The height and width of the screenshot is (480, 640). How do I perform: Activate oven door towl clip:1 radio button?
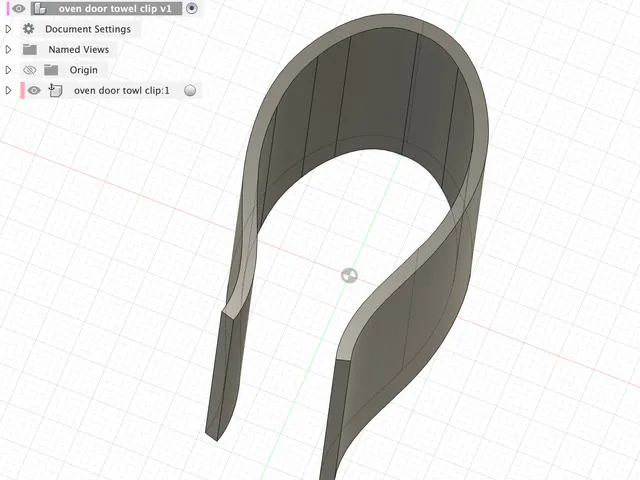[190, 90]
